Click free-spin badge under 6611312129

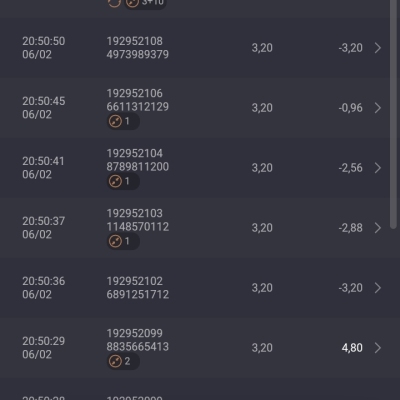pos(123,121)
